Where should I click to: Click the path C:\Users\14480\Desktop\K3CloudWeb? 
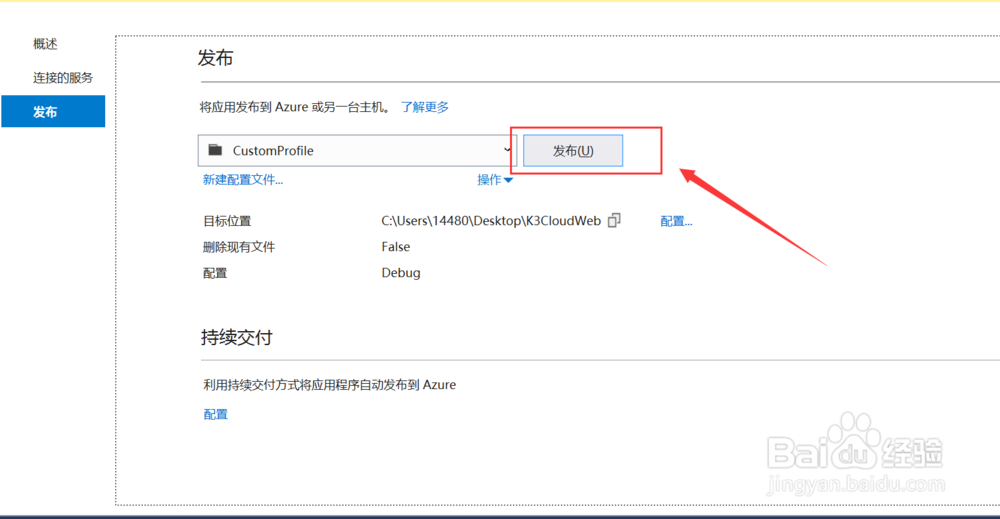491,221
